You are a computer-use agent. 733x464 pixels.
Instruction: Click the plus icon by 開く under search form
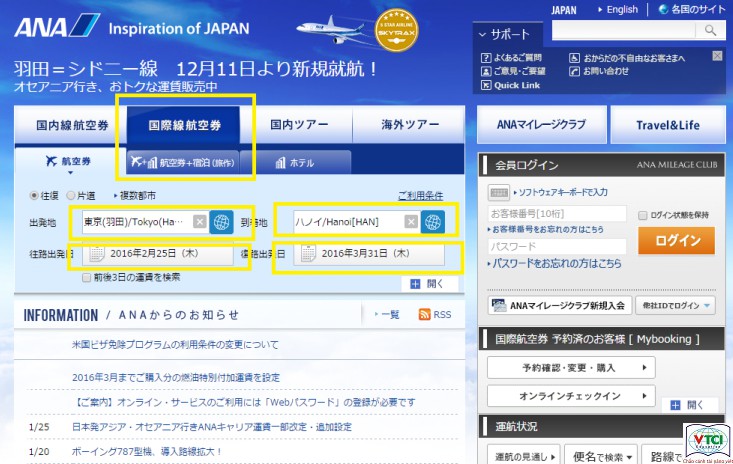[415, 284]
